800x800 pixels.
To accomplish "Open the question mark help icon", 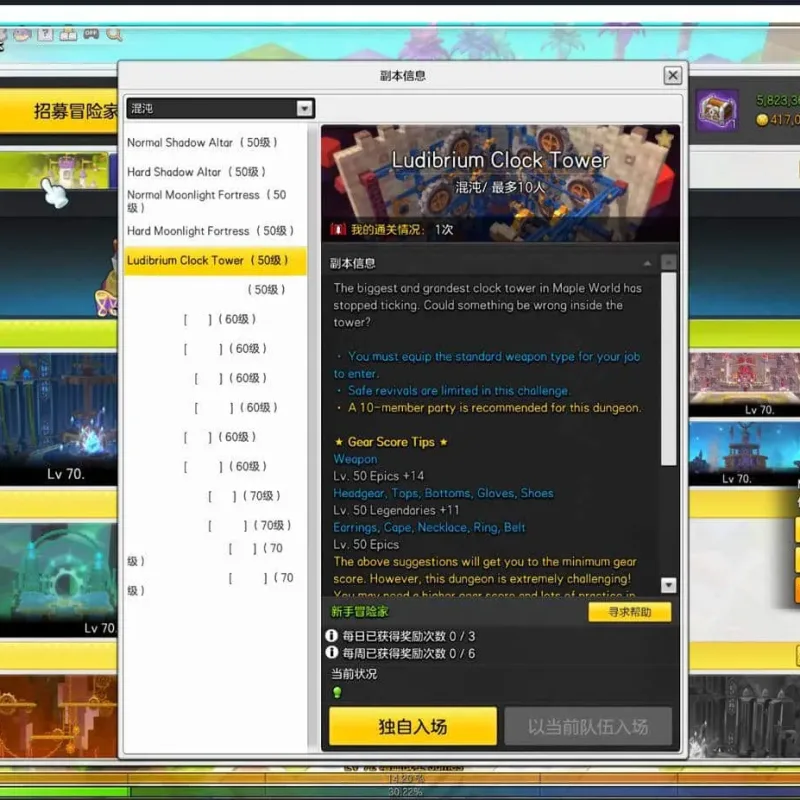I will [45, 35].
